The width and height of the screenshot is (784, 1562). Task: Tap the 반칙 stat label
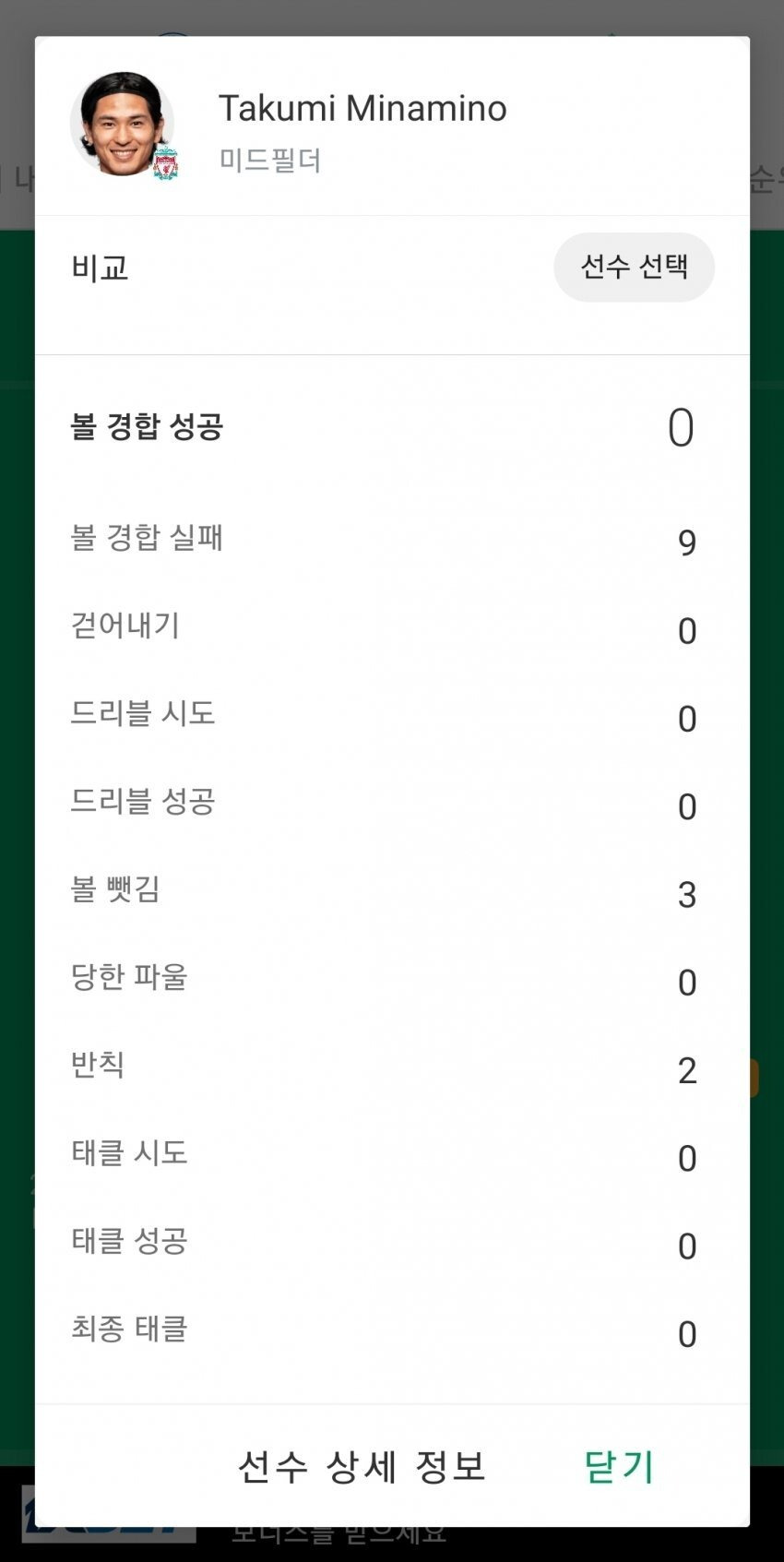[98, 1065]
